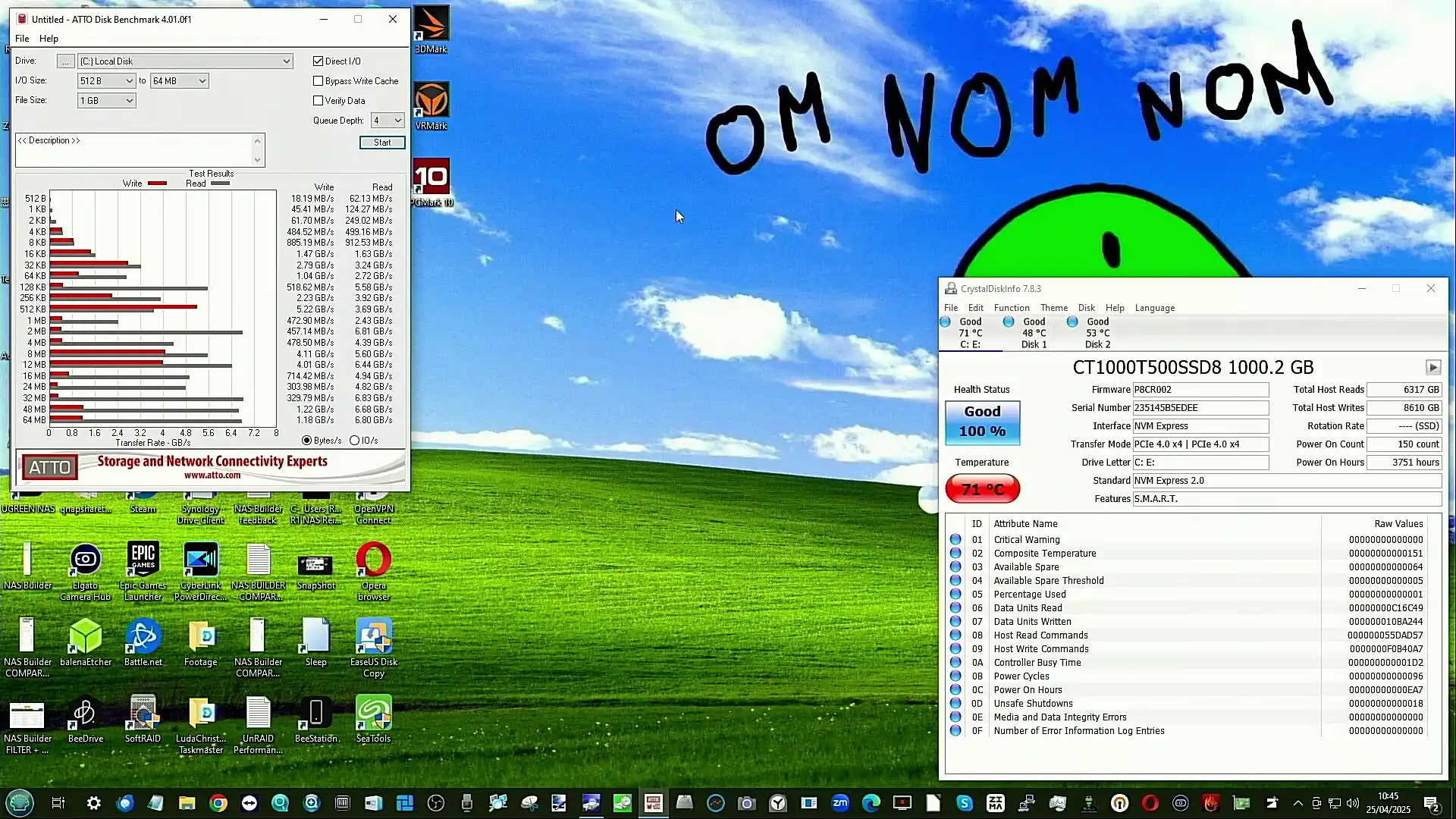Viewport: 1456px width, 819px height.
Task: Select the Composite Temperature attribute row
Action: tap(1188, 554)
